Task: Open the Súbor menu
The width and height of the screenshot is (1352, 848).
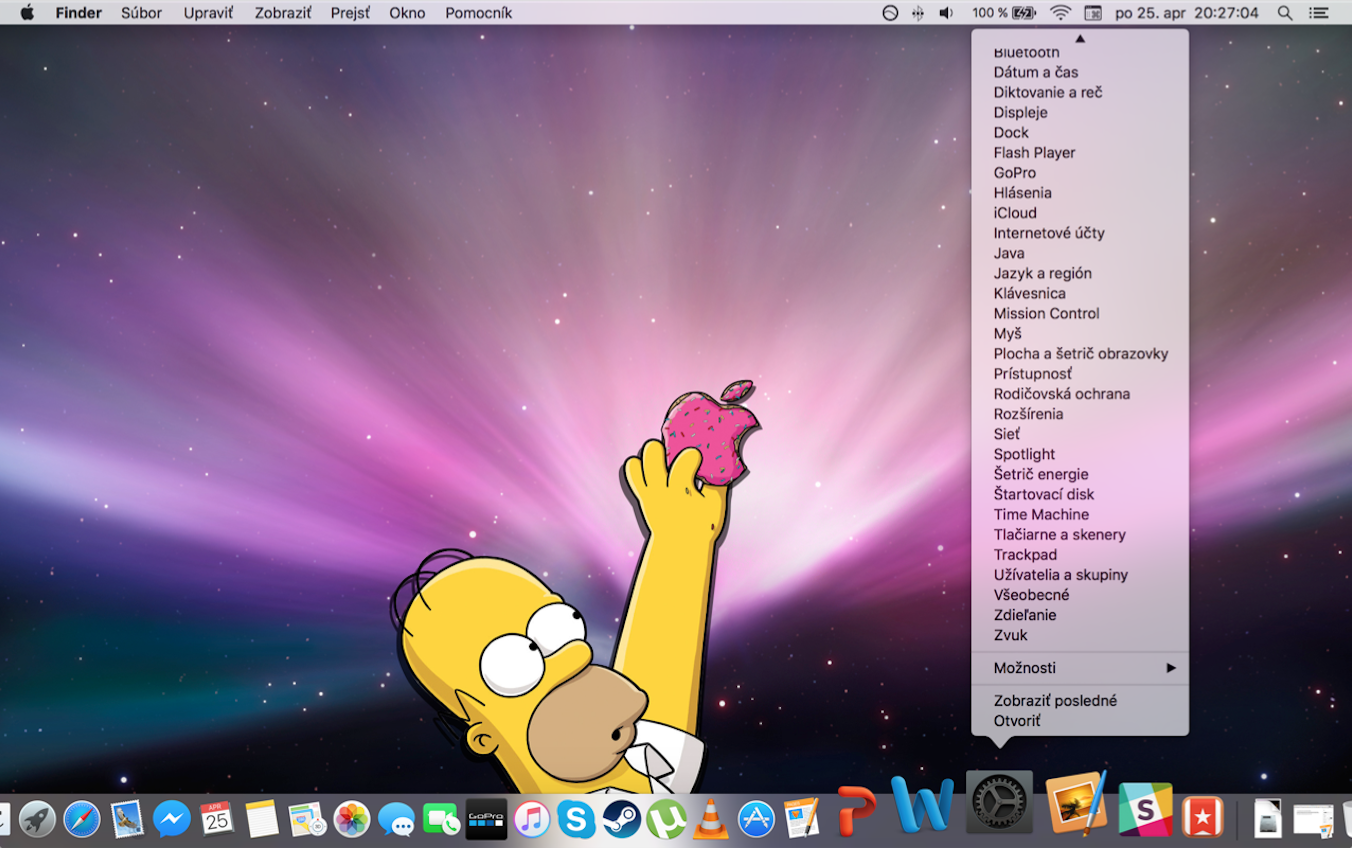Action: pyautogui.click(x=142, y=13)
